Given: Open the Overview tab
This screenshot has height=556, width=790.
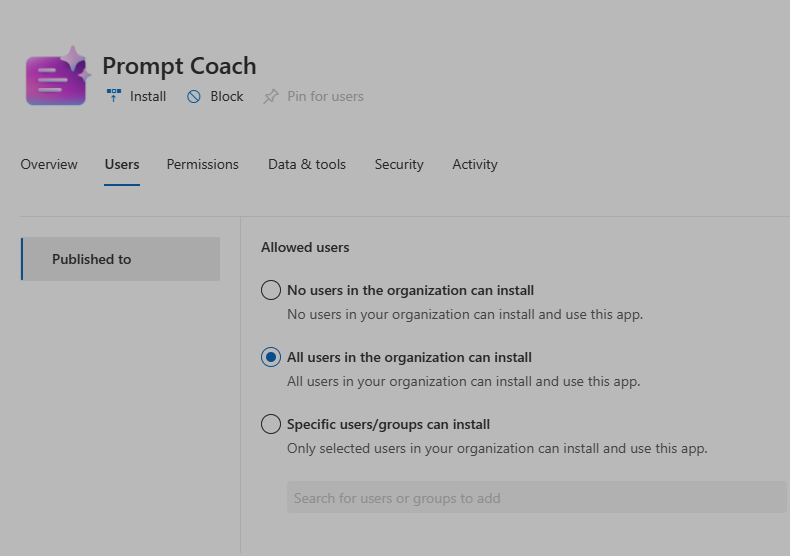Looking at the screenshot, I should pos(49,164).
